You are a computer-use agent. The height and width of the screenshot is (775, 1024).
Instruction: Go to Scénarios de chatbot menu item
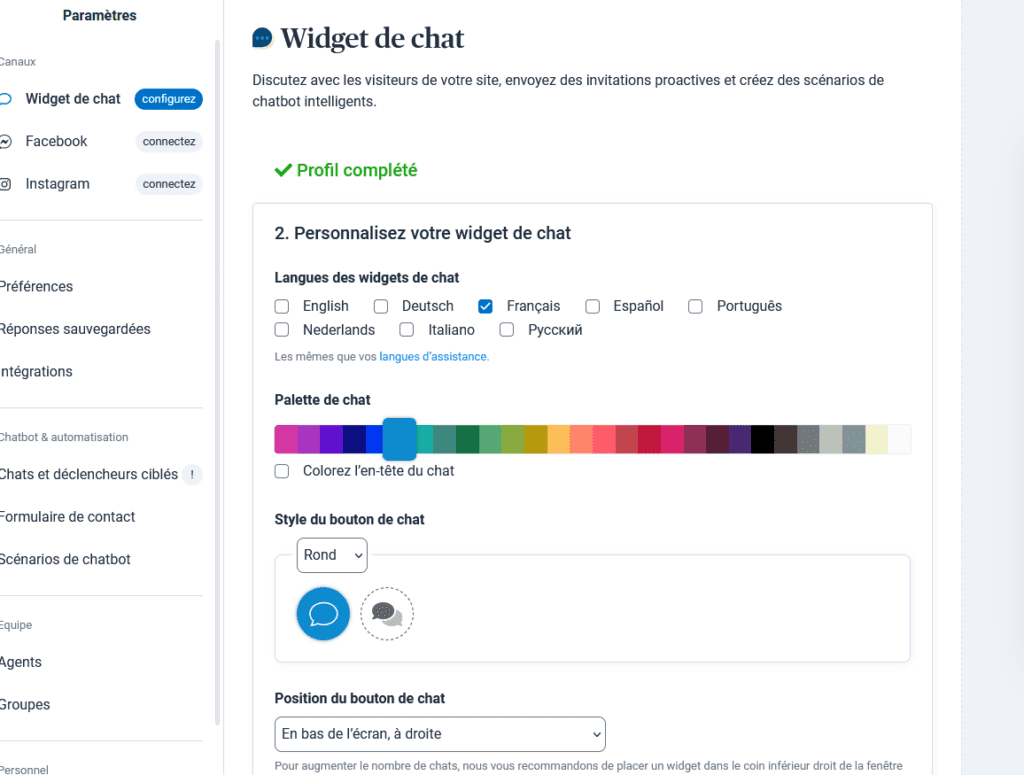pos(65,560)
